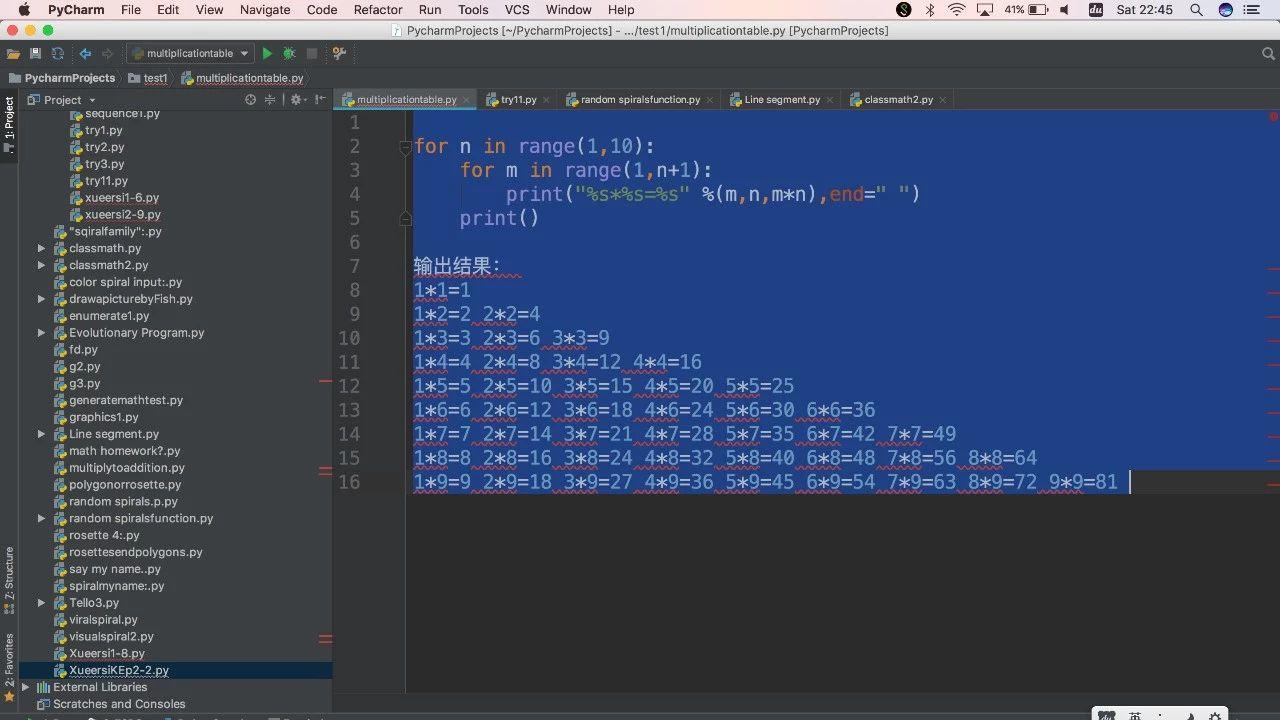The image size is (1280, 720).
Task: Toggle the 2: Favorites tool window
Action: coord(9,666)
